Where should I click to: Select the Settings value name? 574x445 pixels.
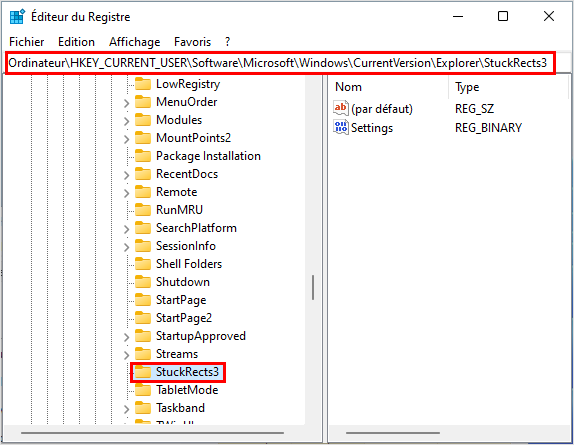tap(372, 128)
